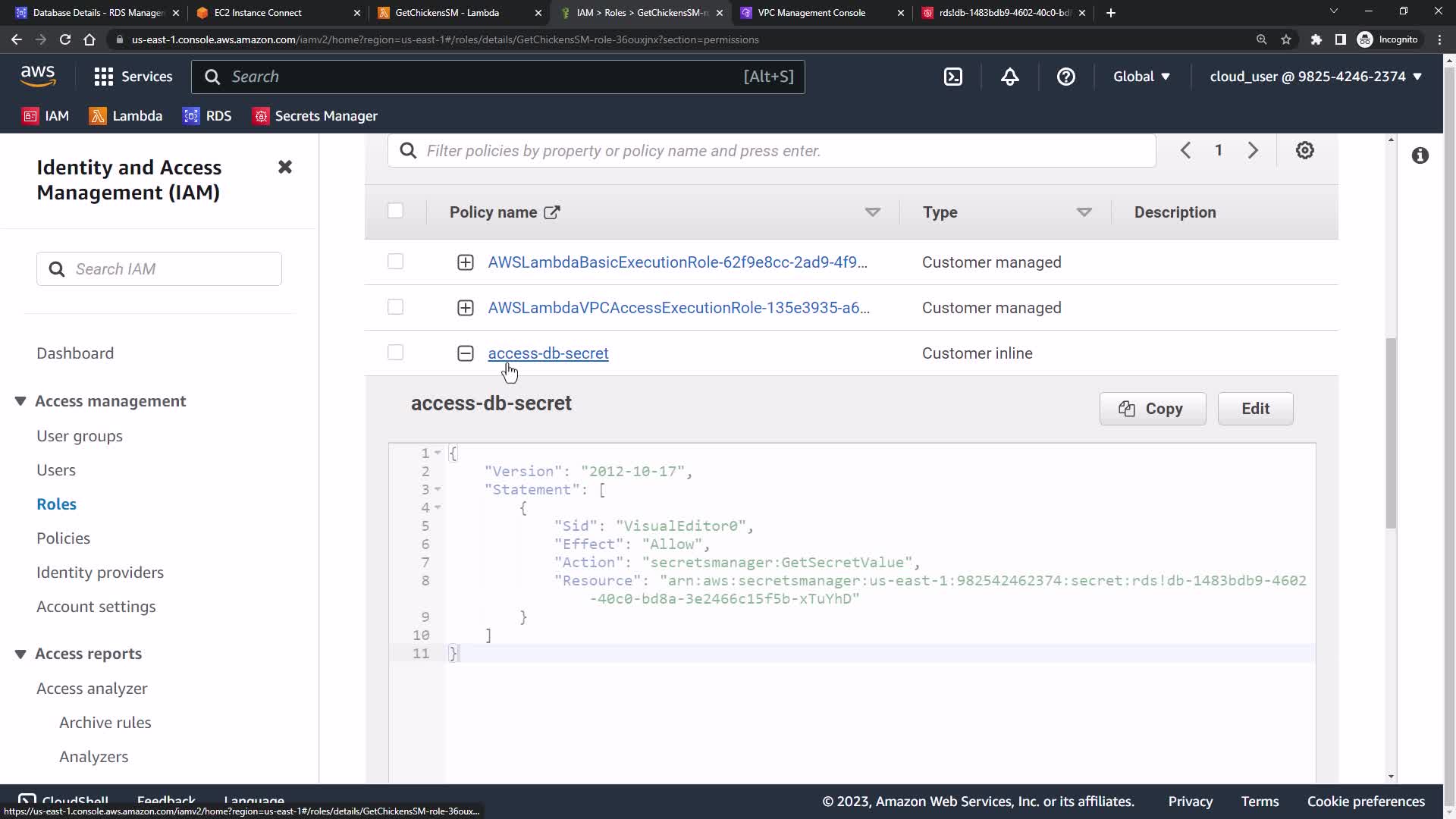
Task: Click the Edit button for access-db-secret
Action: coord(1254,409)
